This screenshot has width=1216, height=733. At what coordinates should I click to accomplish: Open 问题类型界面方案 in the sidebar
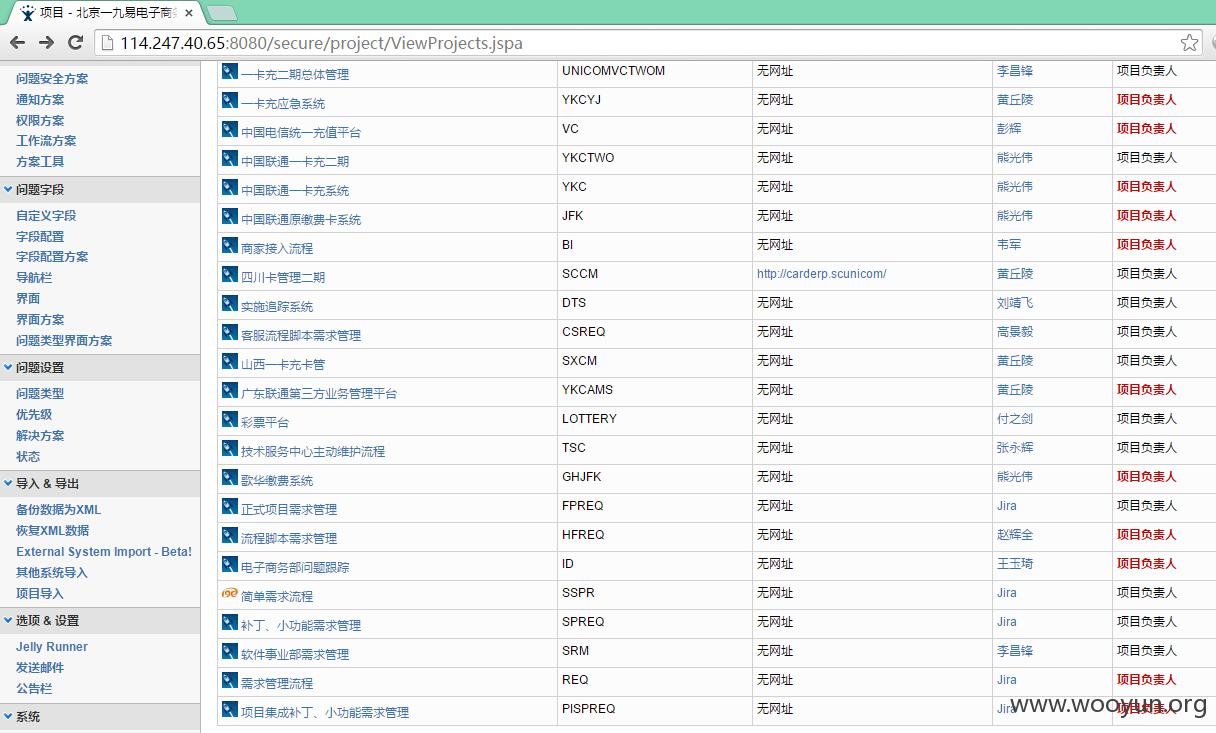(x=64, y=341)
